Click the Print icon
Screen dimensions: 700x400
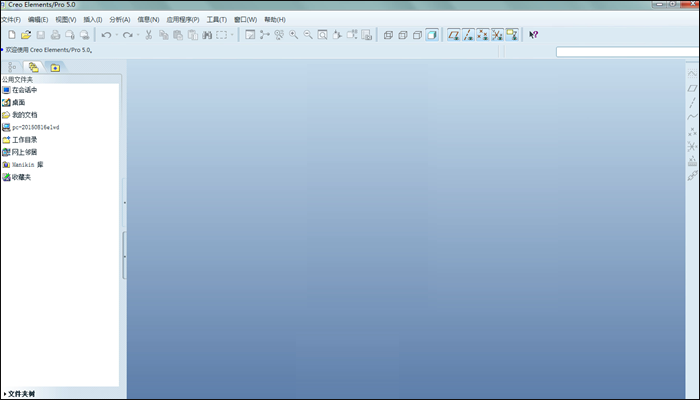tap(55, 35)
